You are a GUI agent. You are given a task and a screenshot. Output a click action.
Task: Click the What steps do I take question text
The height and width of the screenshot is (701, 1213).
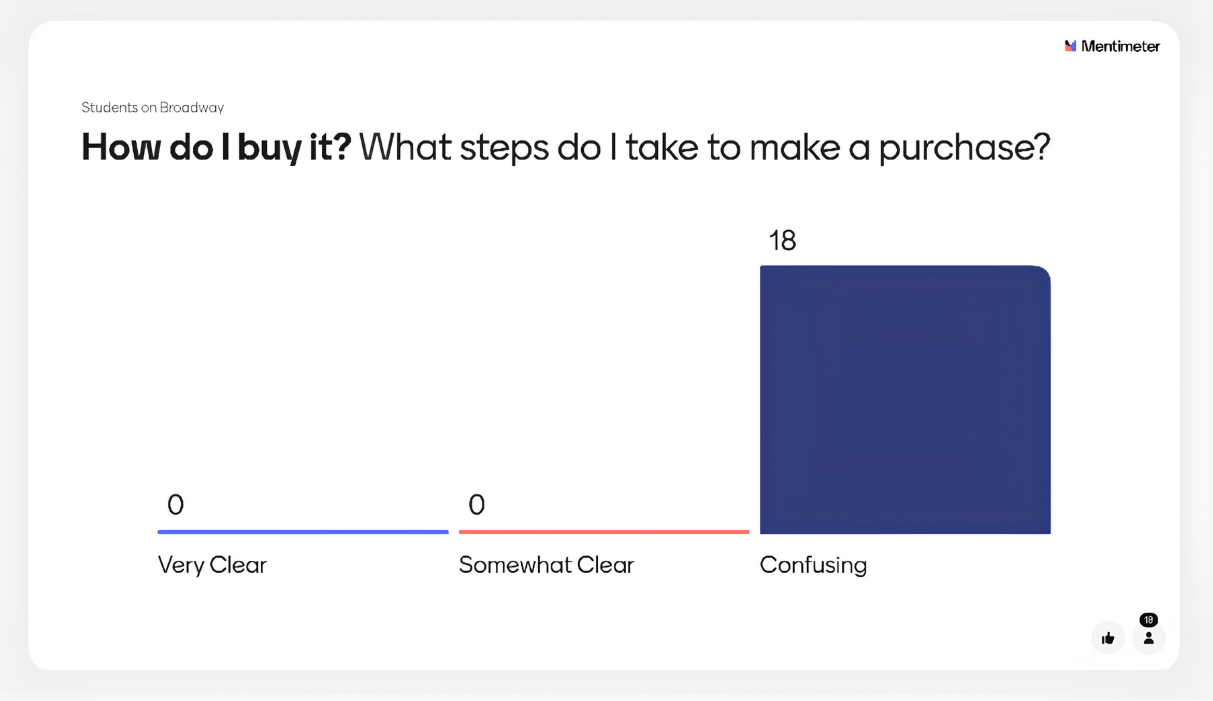click(705, 148)
